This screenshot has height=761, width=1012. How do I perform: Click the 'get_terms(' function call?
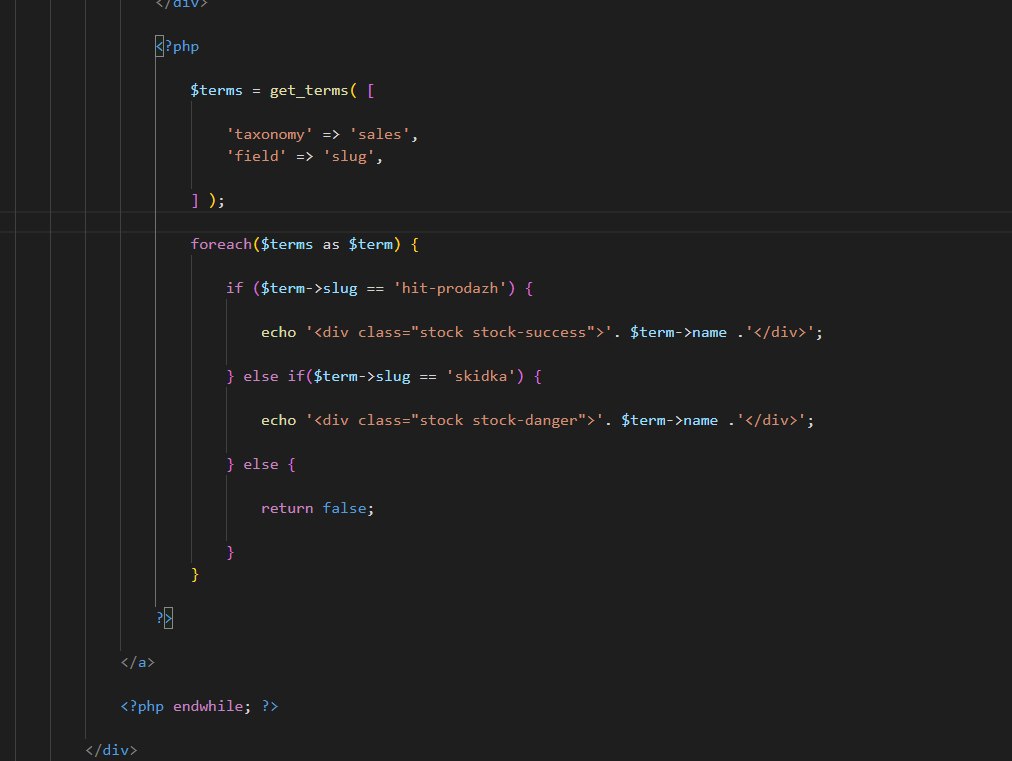tap(313, 90)
